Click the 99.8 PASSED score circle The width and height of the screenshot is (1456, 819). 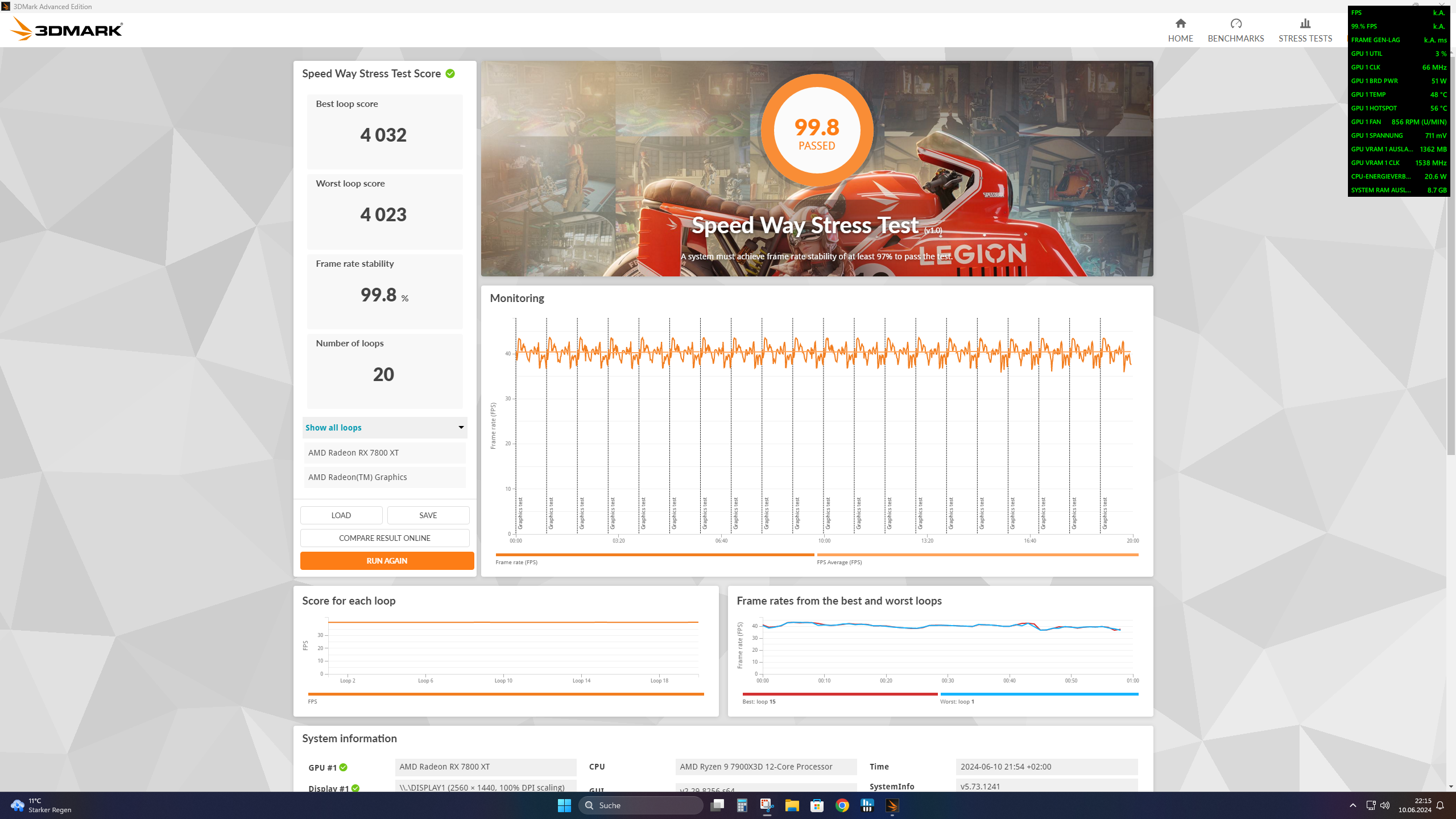coord(817,131)
